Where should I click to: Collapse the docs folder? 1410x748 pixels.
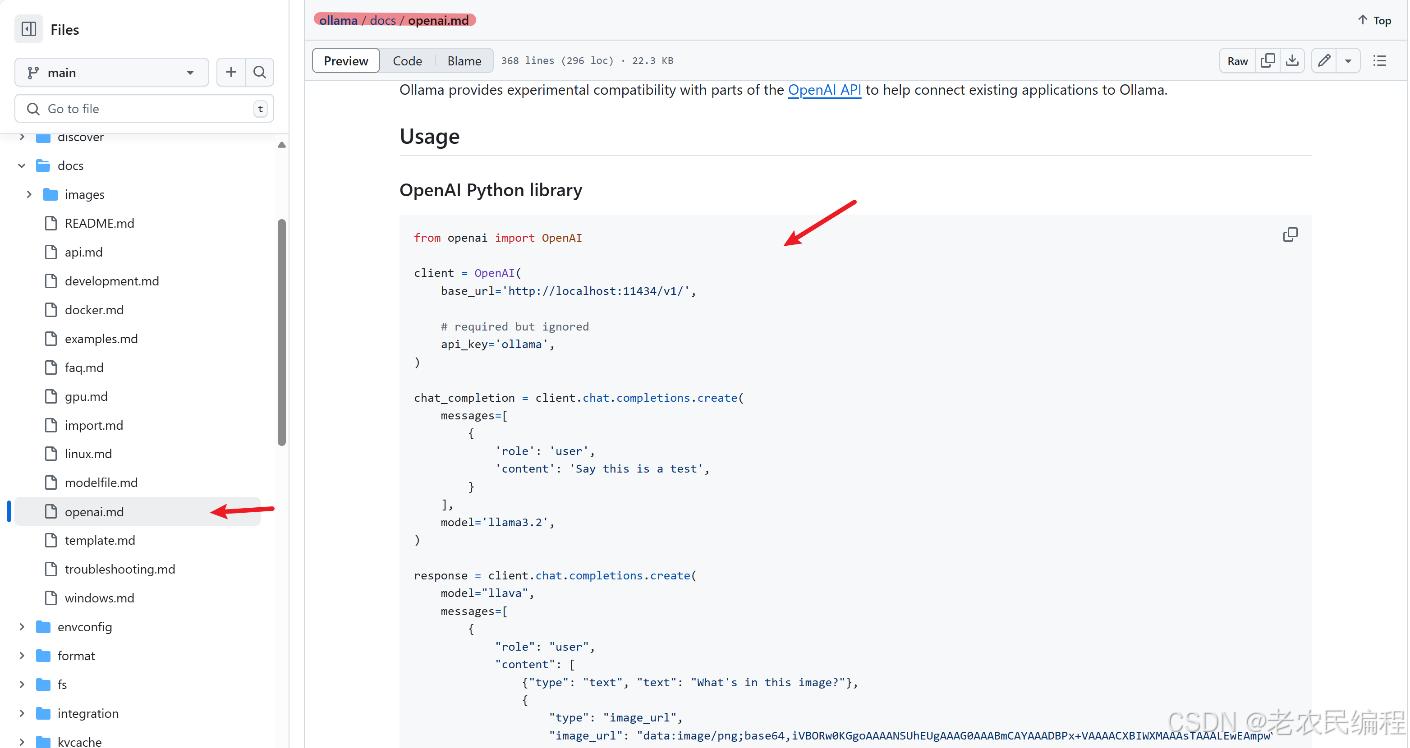pos(21,165)
